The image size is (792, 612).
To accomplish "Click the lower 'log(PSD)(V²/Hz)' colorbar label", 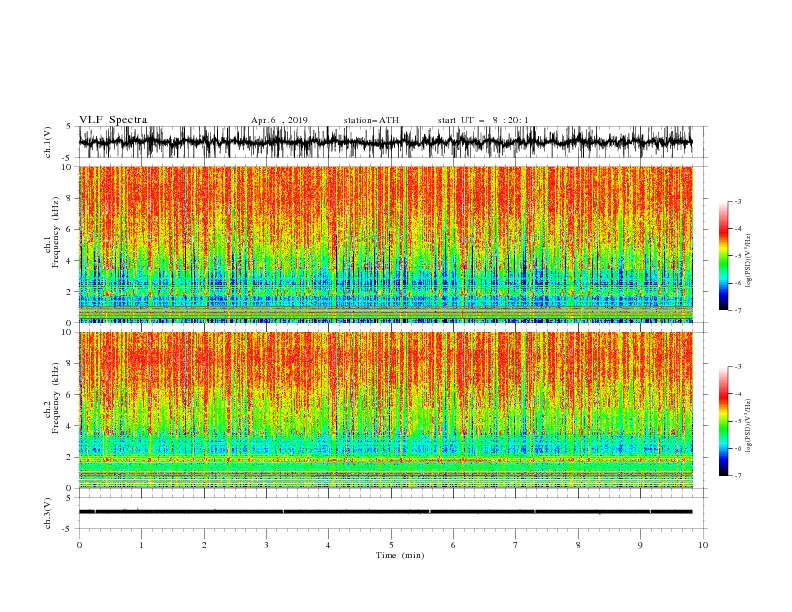I will 749,426.
